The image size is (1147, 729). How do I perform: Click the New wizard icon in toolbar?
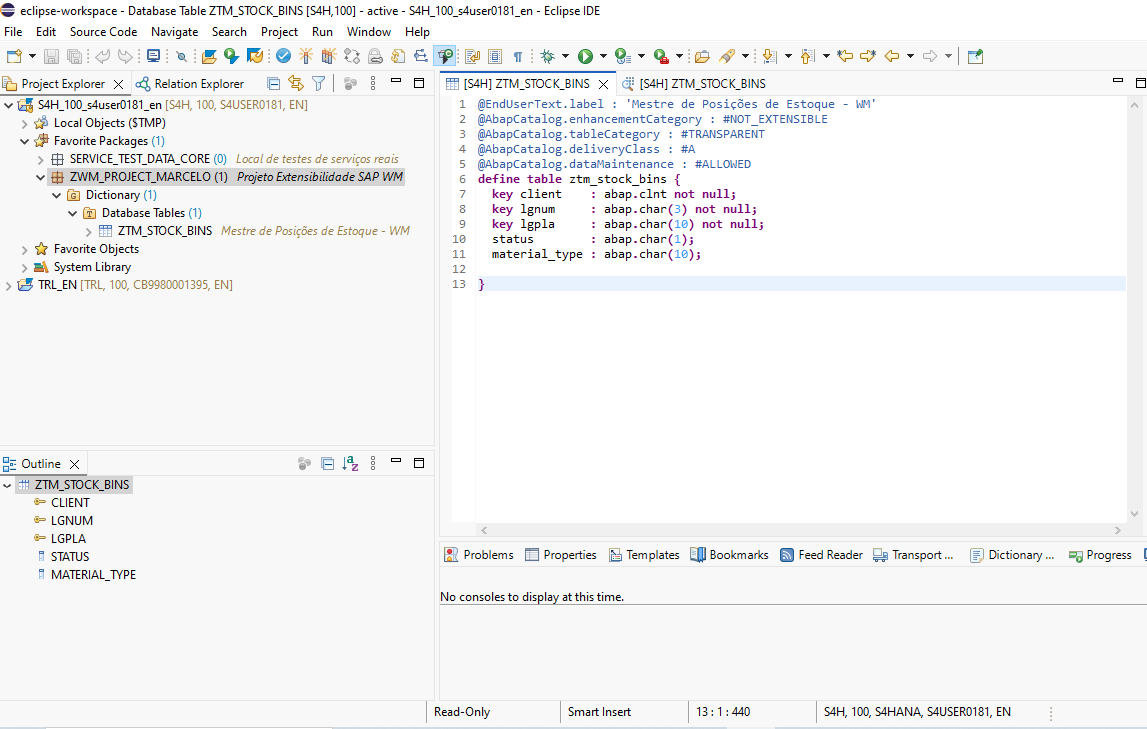[14, 57]
